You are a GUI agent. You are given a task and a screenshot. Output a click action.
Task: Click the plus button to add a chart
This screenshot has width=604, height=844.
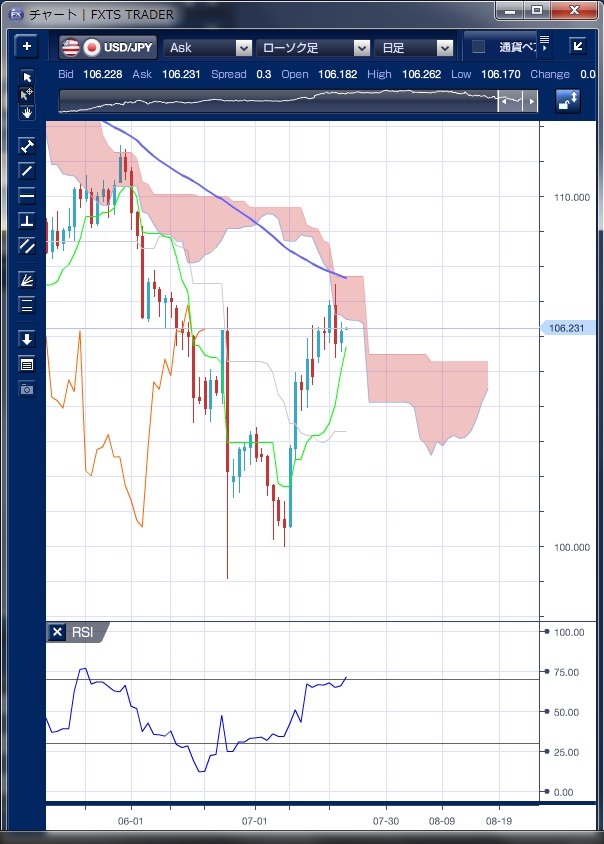coord(27,46)
